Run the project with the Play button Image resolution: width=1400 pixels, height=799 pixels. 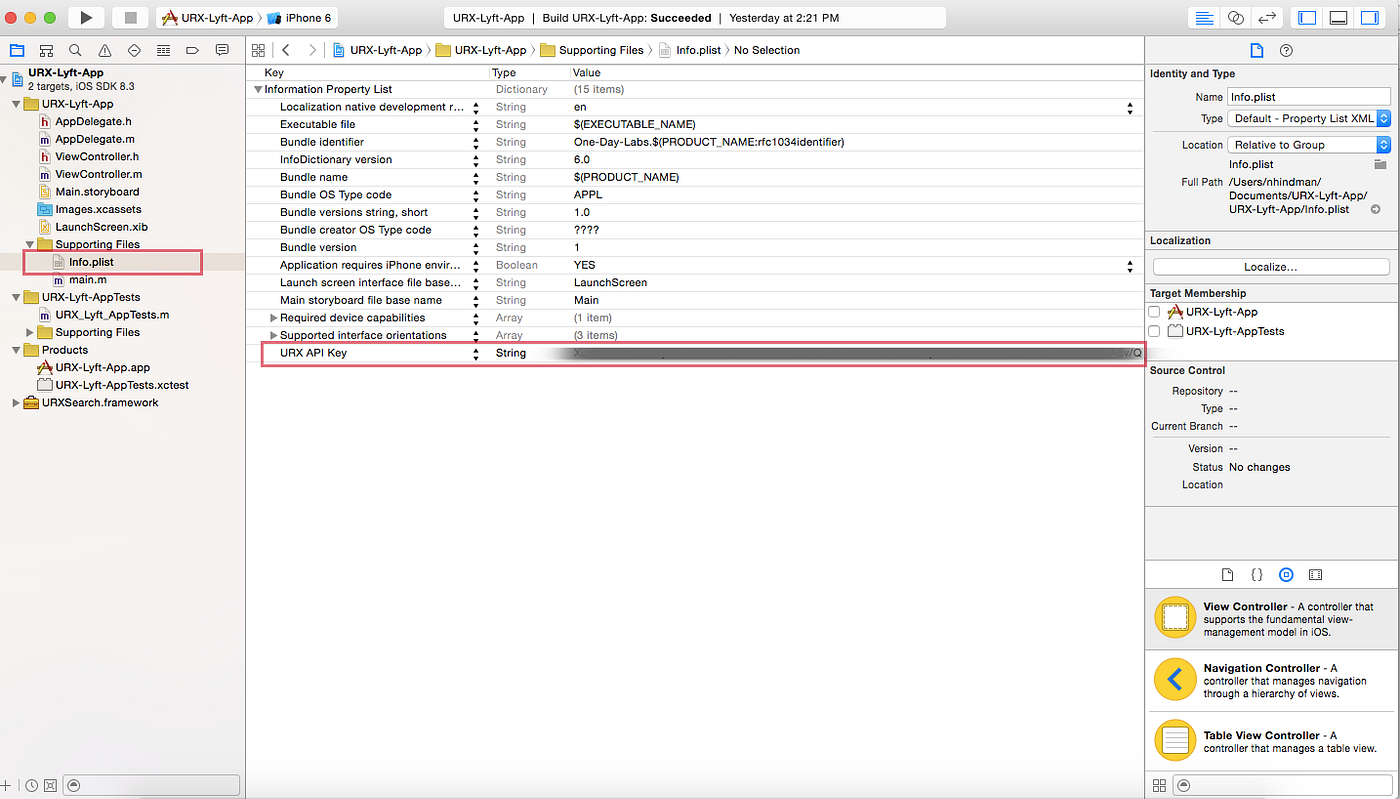[x=86, y=17]
